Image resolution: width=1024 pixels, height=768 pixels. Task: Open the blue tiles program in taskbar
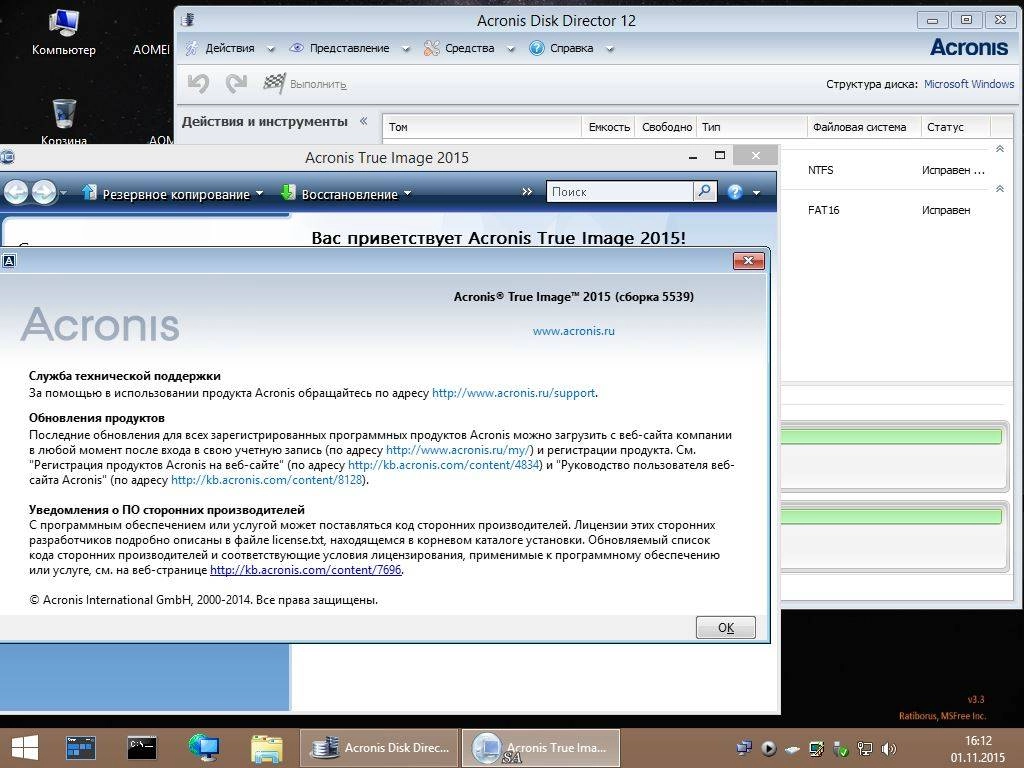tap(81, 748)
